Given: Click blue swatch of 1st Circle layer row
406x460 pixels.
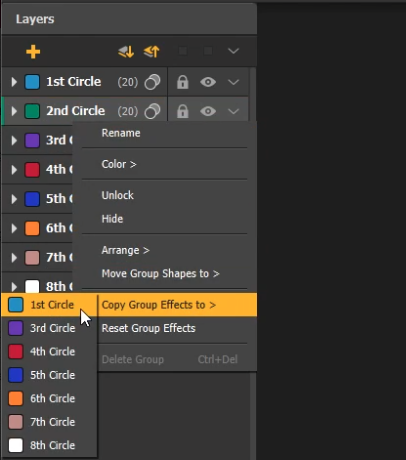Looking at the screenshot, I should [32, 82].
